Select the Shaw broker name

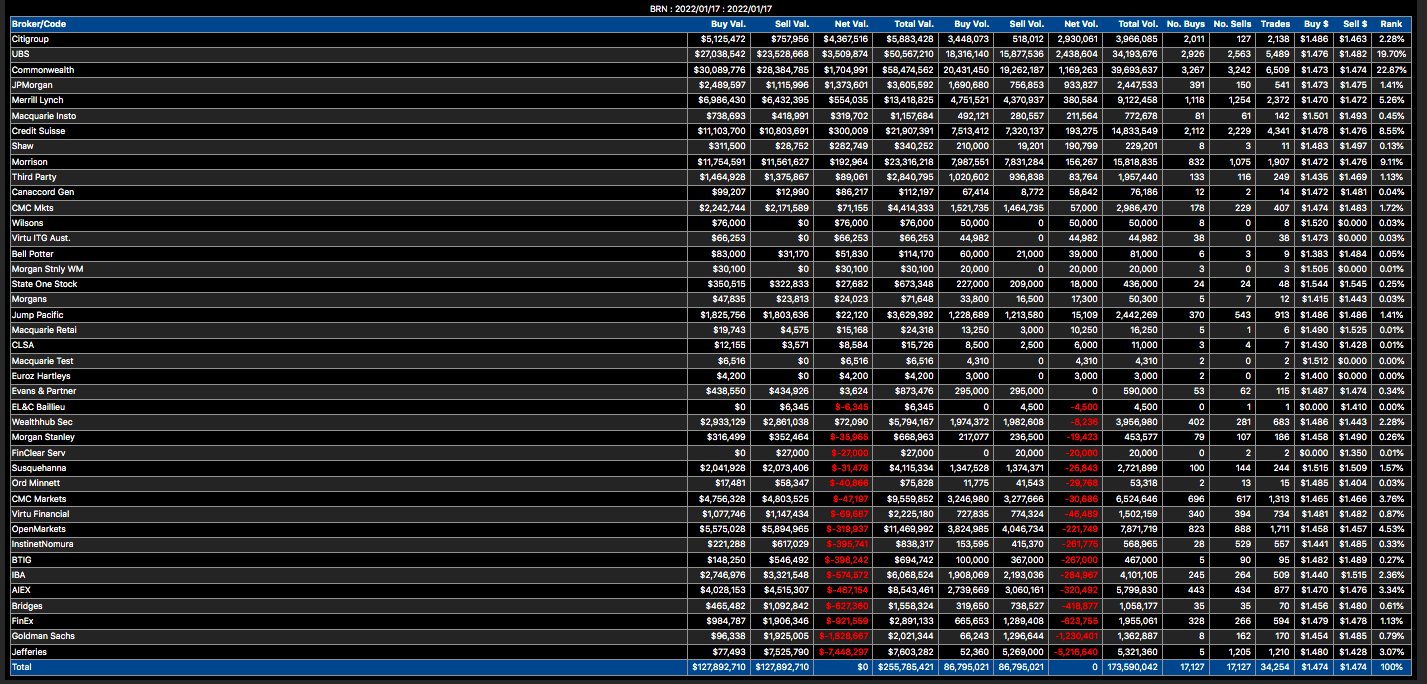[x=22, y=146]
